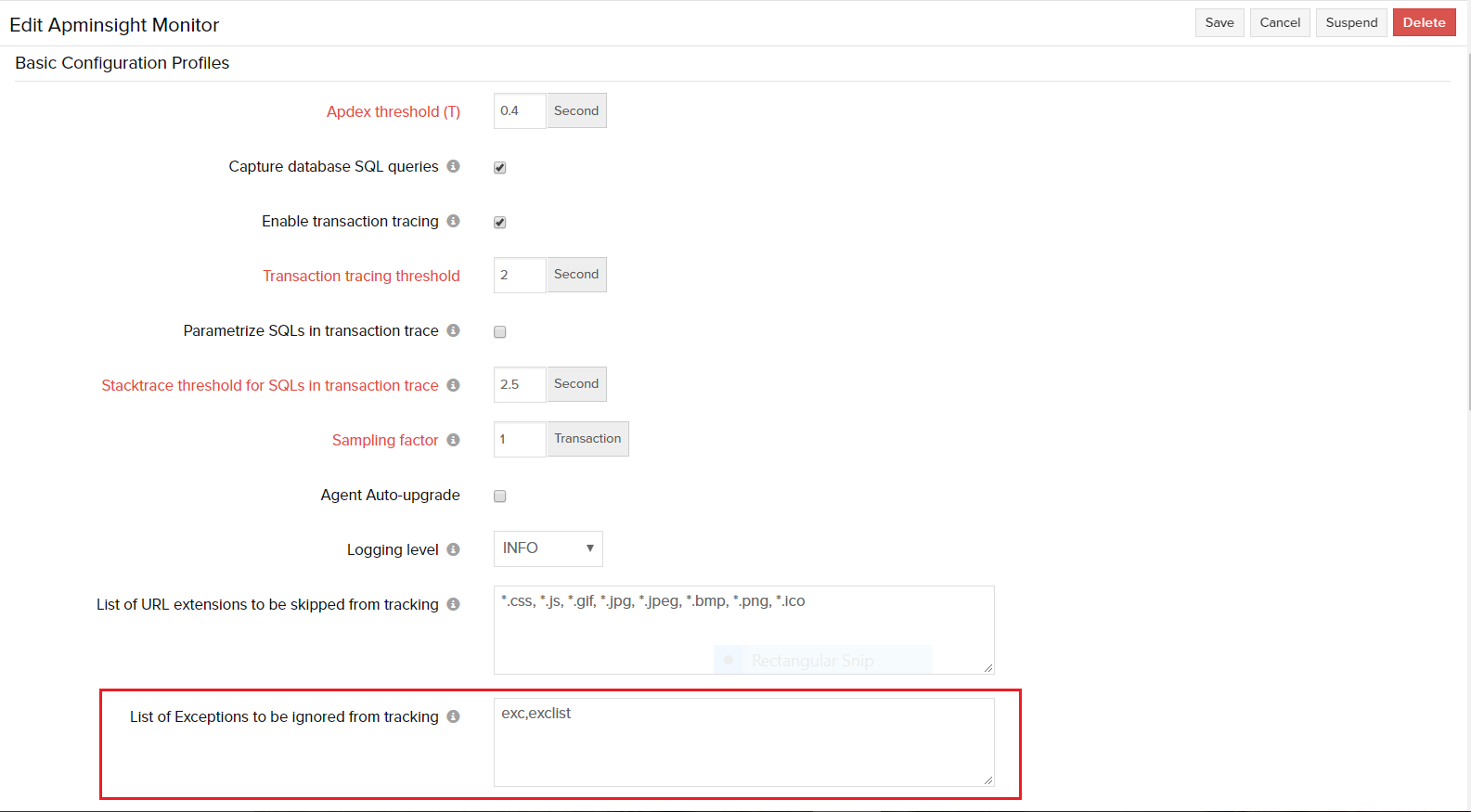
Task: Click the Sampling factor label
Action: pyautogui.click(x=385, y=440)
